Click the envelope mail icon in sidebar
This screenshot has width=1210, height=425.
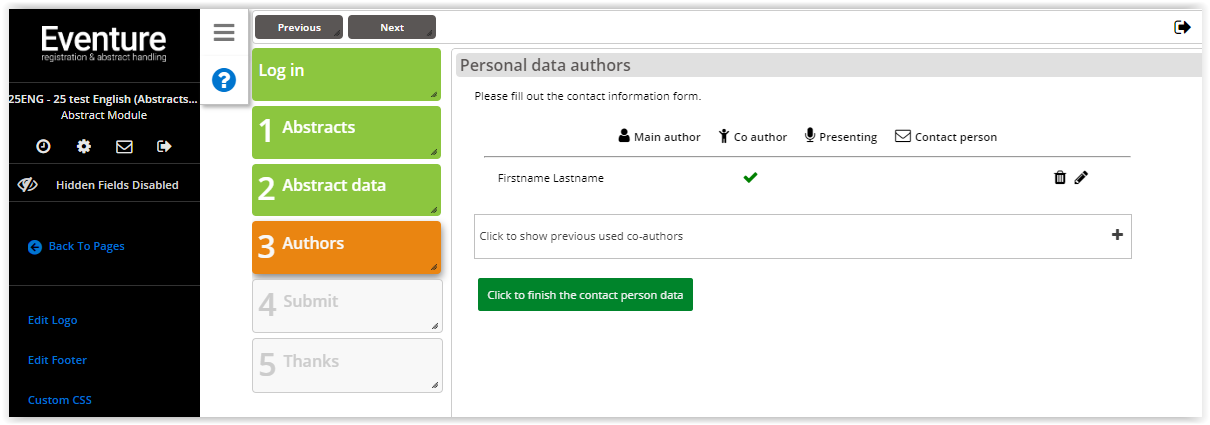124,146
